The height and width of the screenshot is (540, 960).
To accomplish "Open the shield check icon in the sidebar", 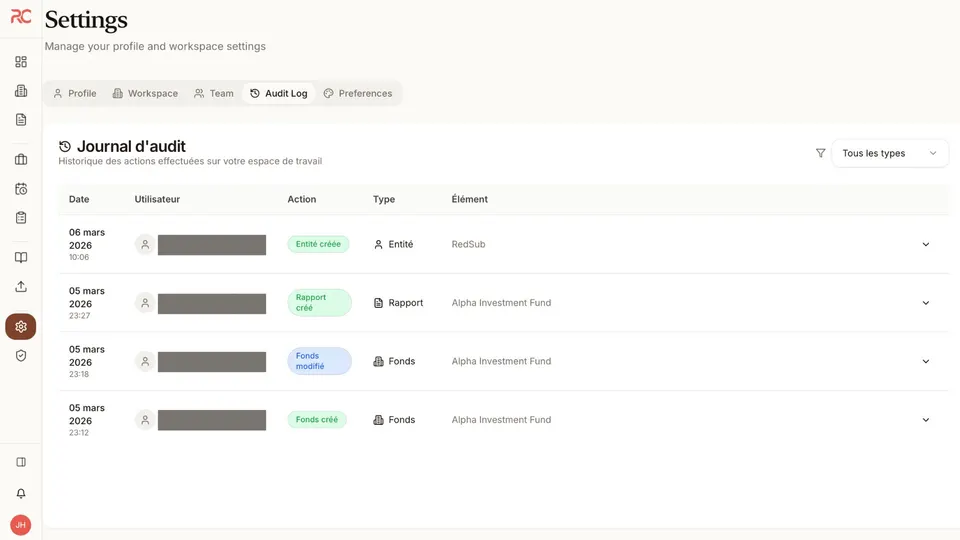I will coord(21,356).
